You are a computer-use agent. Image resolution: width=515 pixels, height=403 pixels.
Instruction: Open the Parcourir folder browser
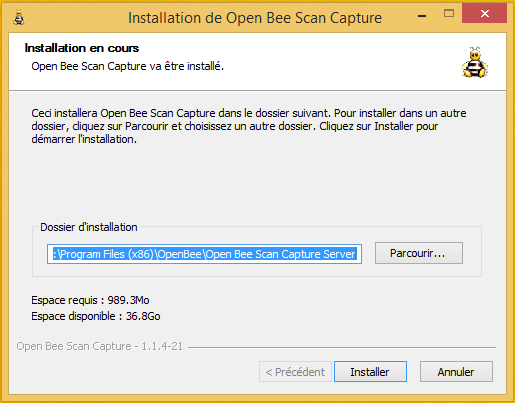coord(419,253)
